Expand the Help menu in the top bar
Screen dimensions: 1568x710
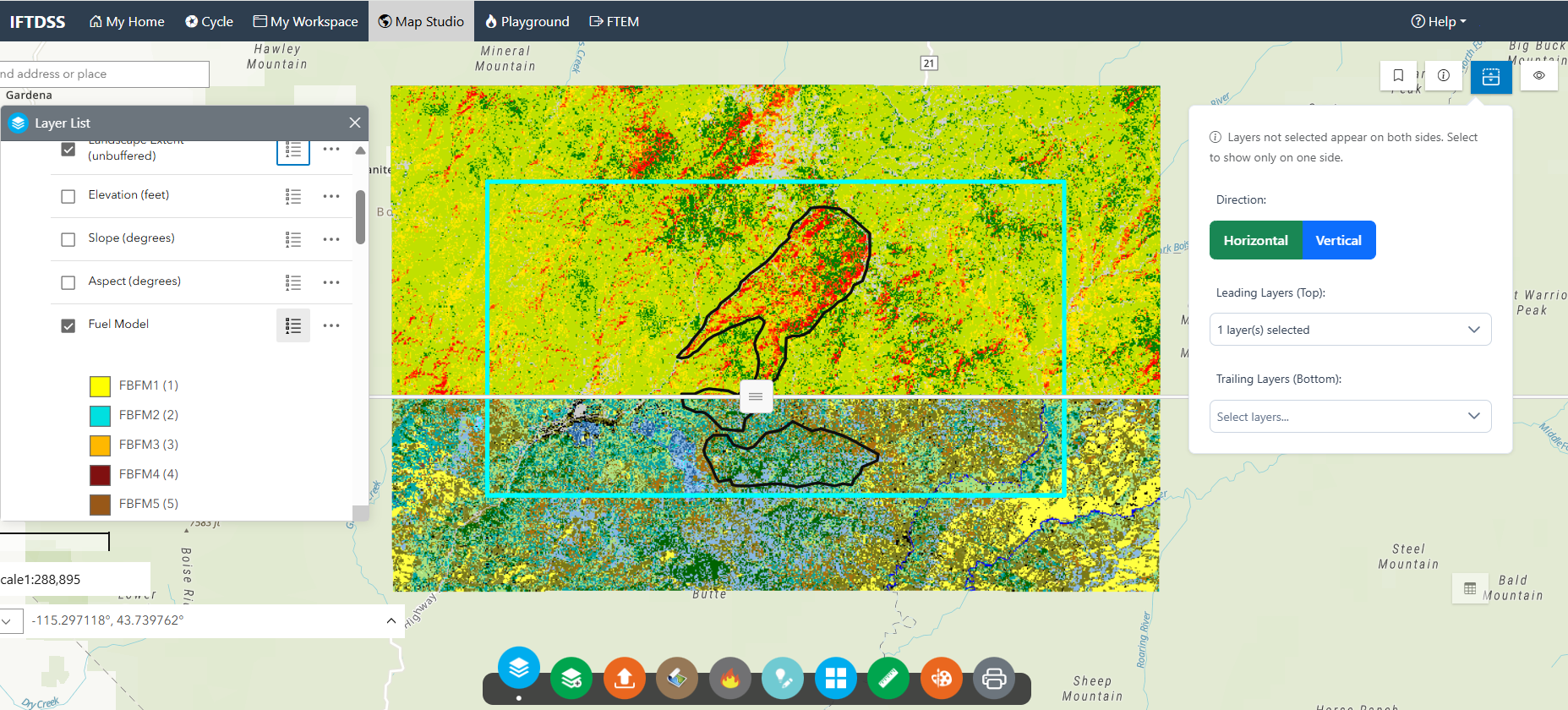click(x=1439, y=21)
